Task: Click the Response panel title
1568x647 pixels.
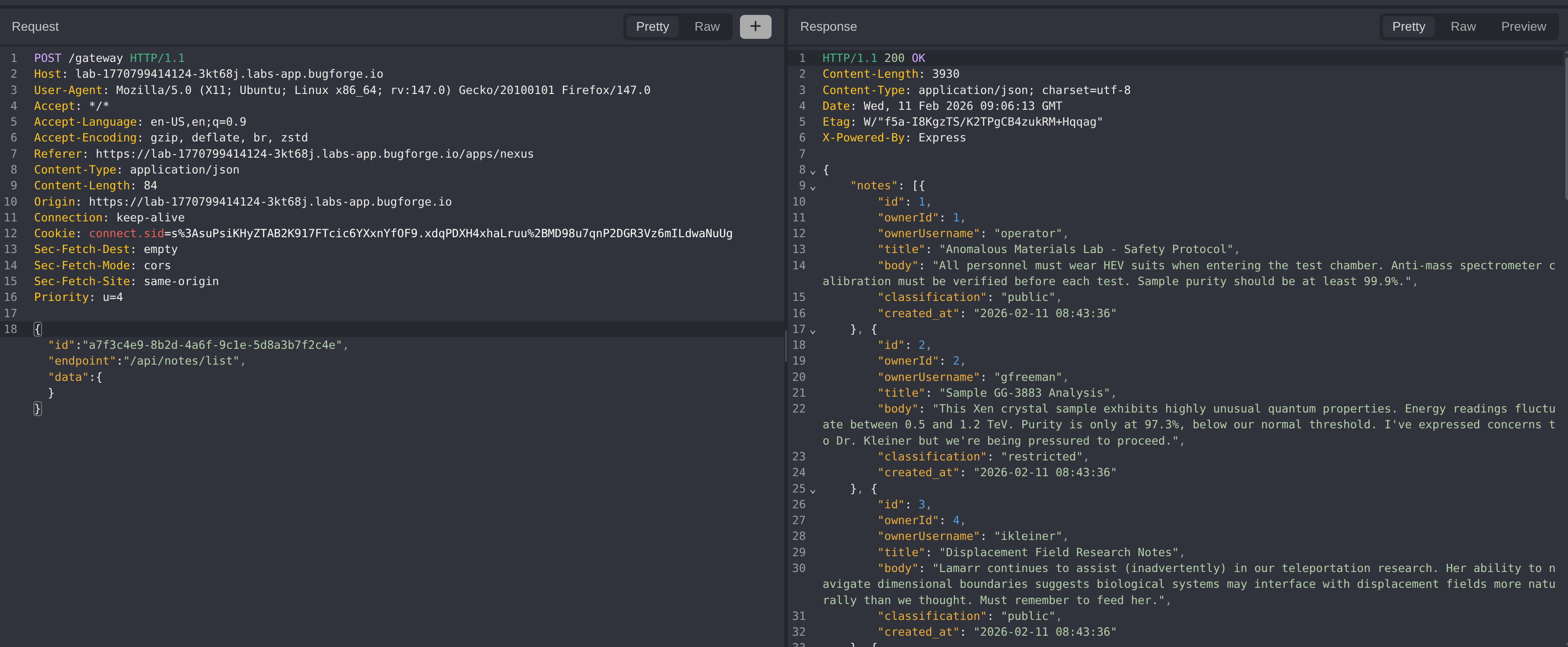Action: (828, 26)
